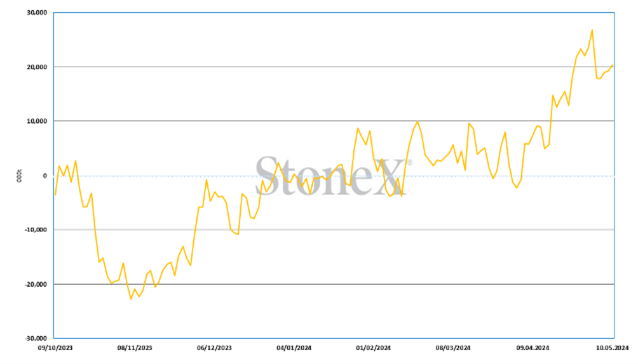Click the 10,000 y-axis label

point(37,121)
